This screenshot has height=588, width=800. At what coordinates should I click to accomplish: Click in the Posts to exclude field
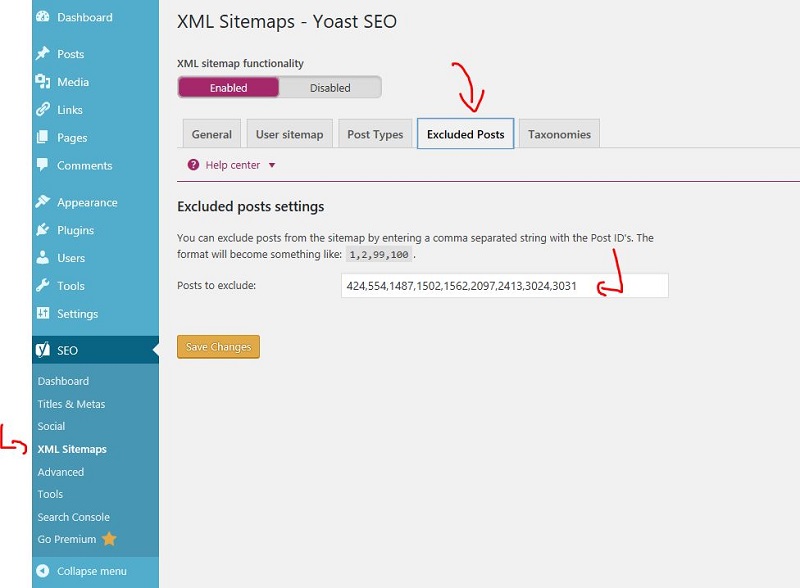click(505, 285)
